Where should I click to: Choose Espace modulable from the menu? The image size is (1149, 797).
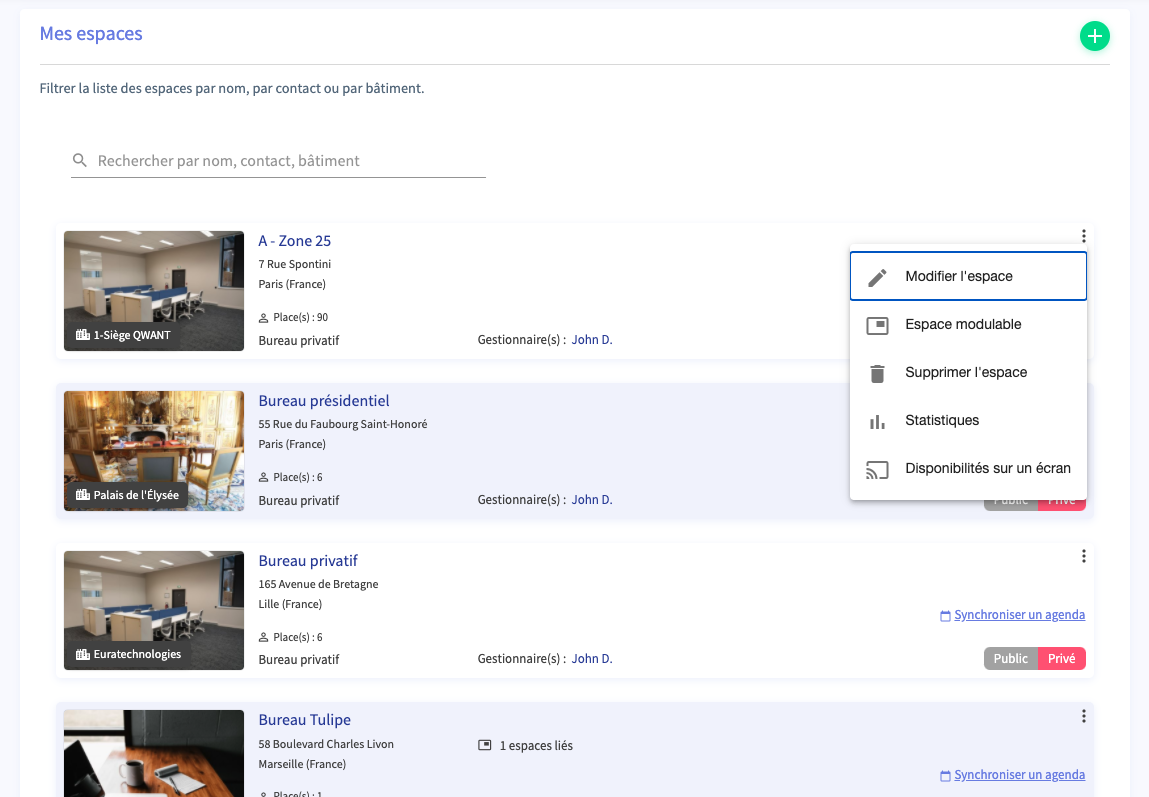pos(962,324)
